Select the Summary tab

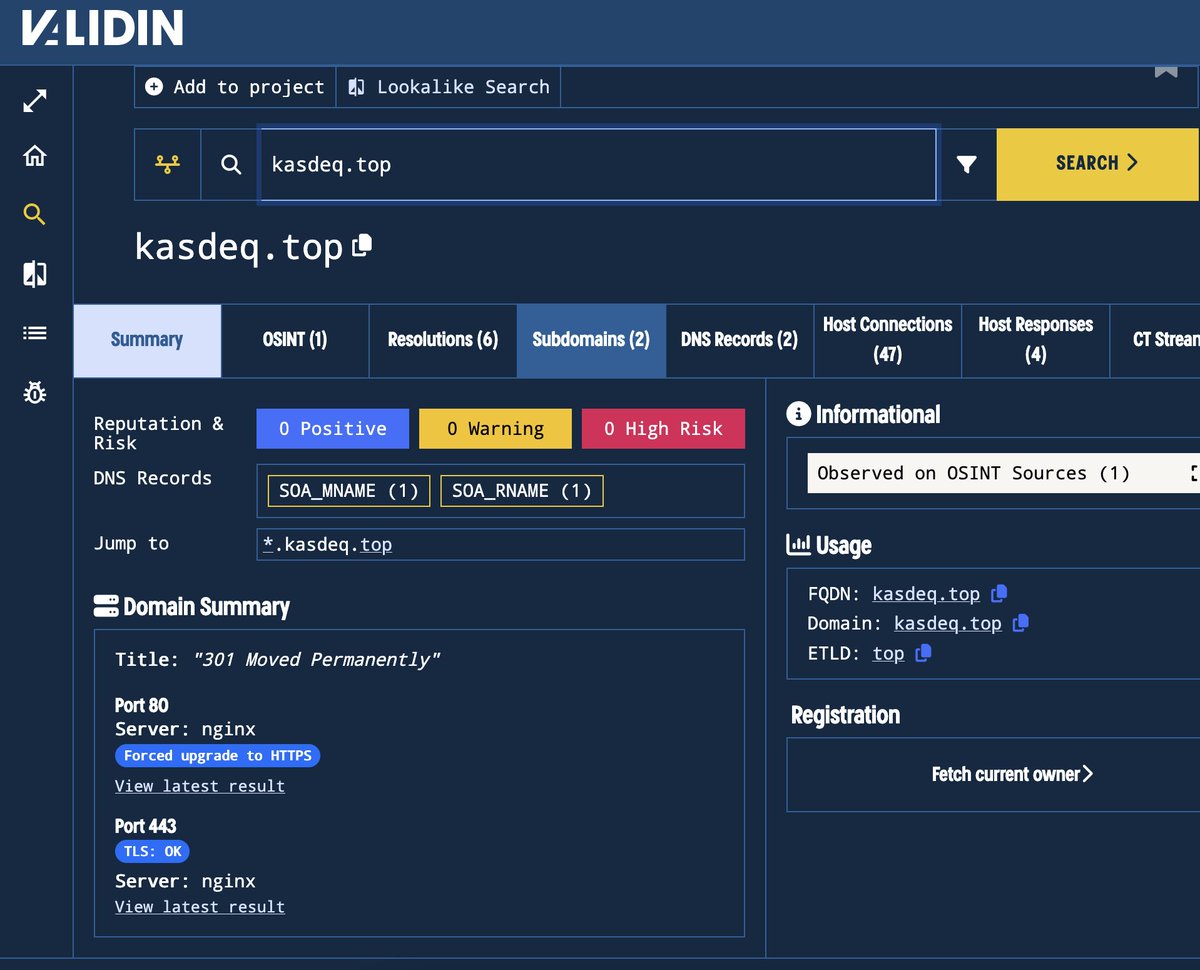[147, 340]
